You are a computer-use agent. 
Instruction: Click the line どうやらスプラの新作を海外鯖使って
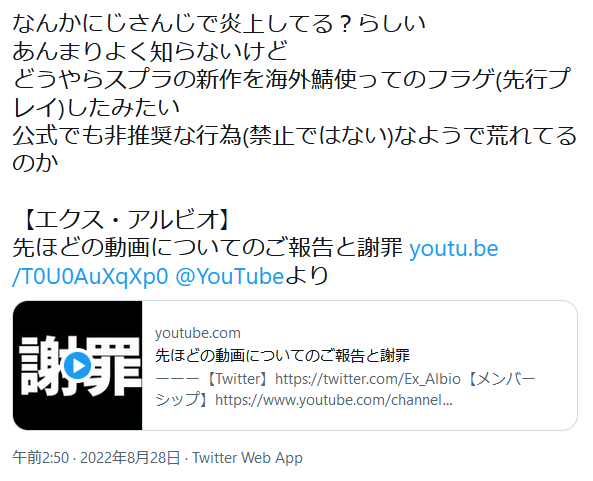[x=291, y=79]
